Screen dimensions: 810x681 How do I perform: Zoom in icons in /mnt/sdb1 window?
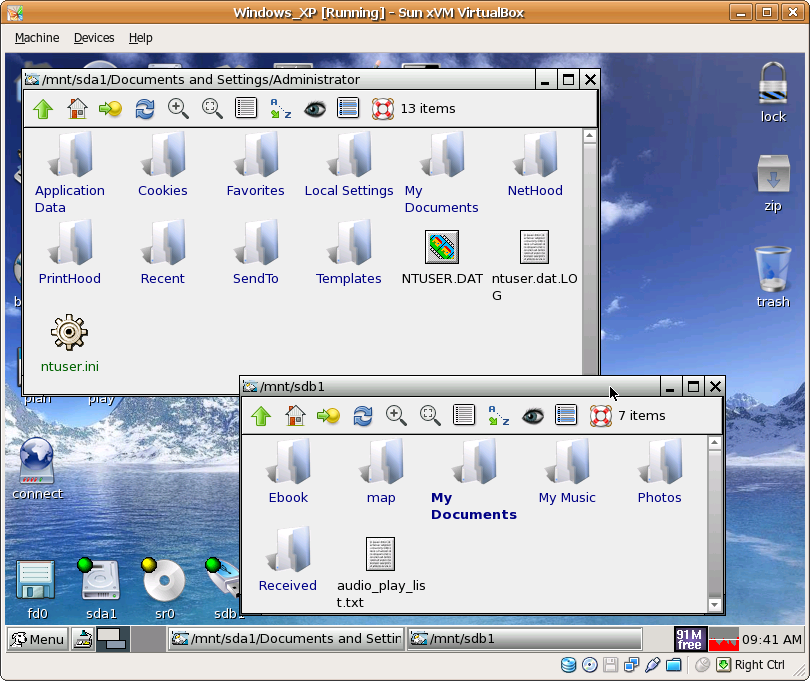[x=396, y=416]
